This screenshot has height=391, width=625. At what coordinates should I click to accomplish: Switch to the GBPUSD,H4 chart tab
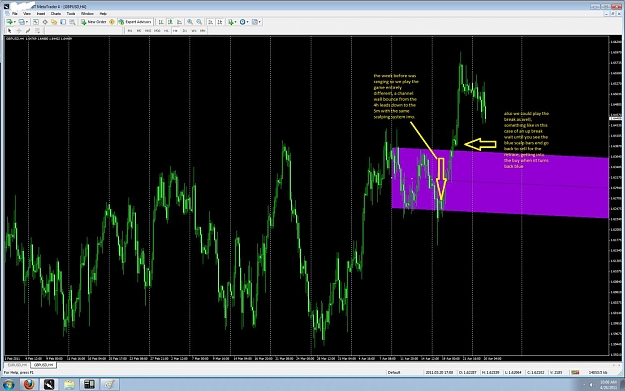tap(43, 365)
